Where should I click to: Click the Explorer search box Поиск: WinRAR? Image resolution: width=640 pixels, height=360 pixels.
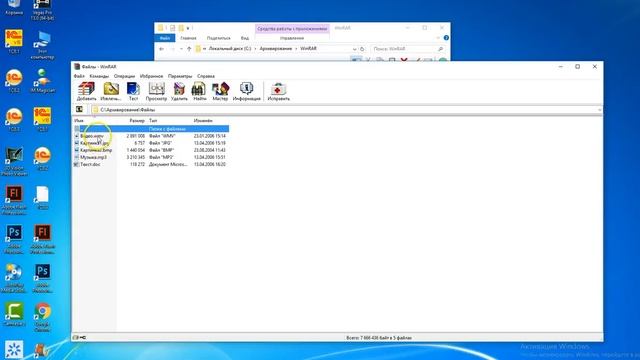pyautogui.click(x=408, y=49)
